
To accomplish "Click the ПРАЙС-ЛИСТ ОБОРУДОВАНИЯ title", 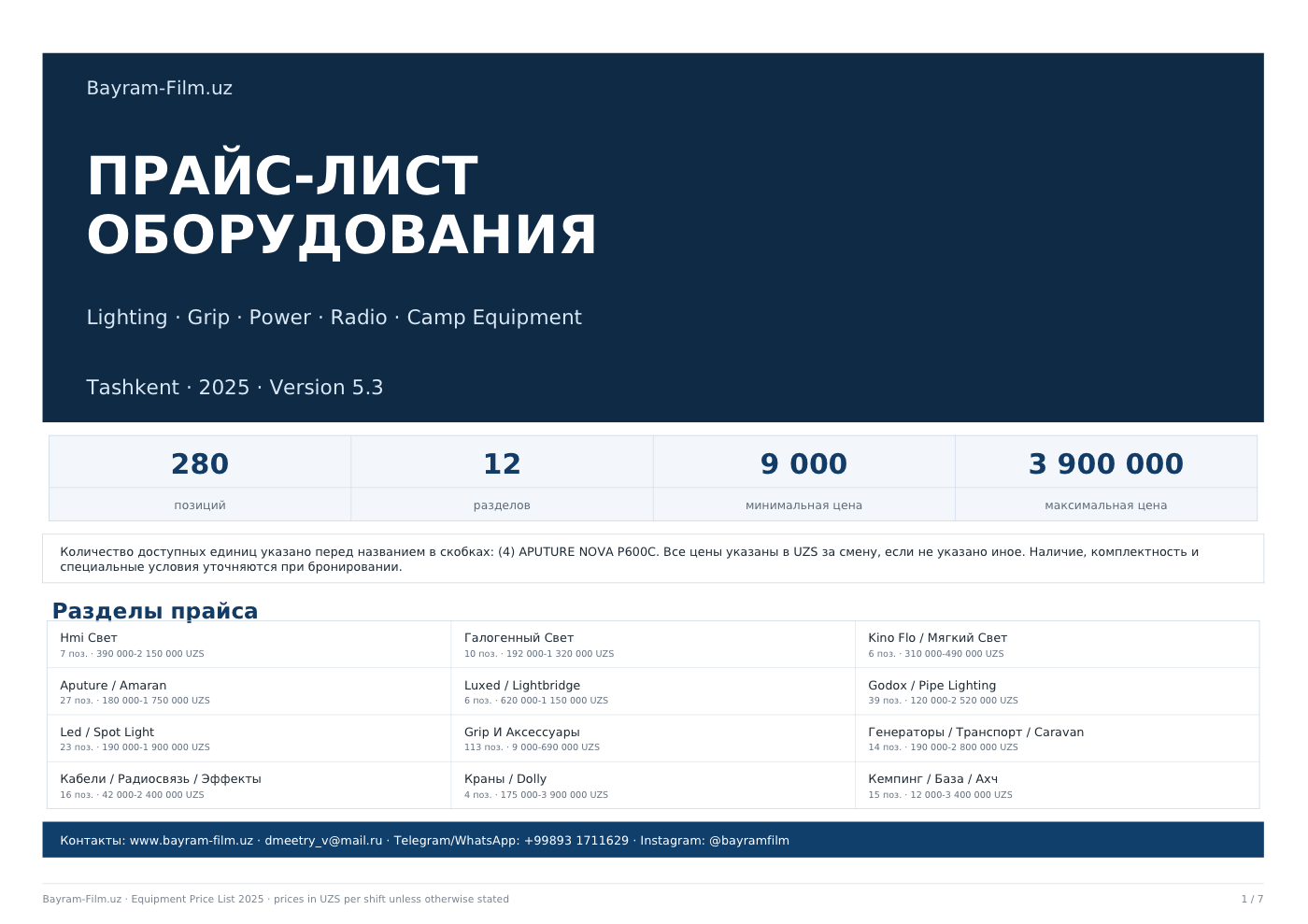I will (342, 206).
